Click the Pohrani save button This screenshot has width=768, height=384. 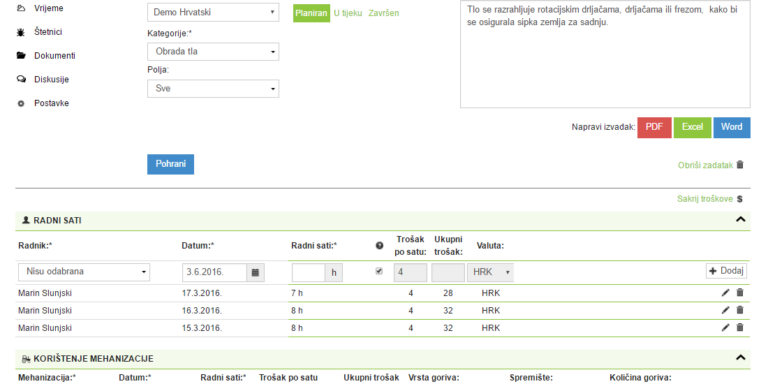pyautogui.click(x=170, y=164)
